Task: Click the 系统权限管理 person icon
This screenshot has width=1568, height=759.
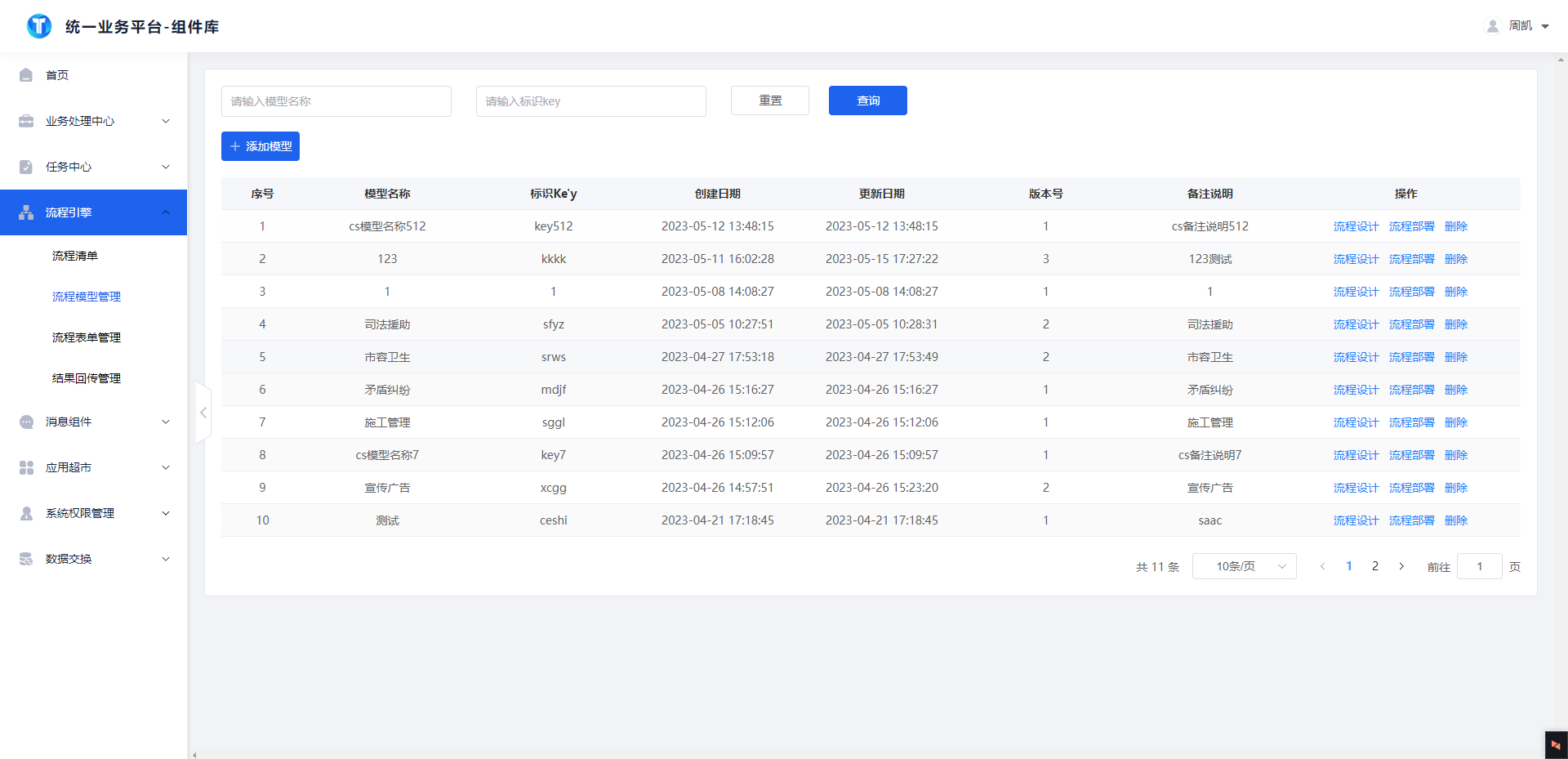Action: pos(26,513)
